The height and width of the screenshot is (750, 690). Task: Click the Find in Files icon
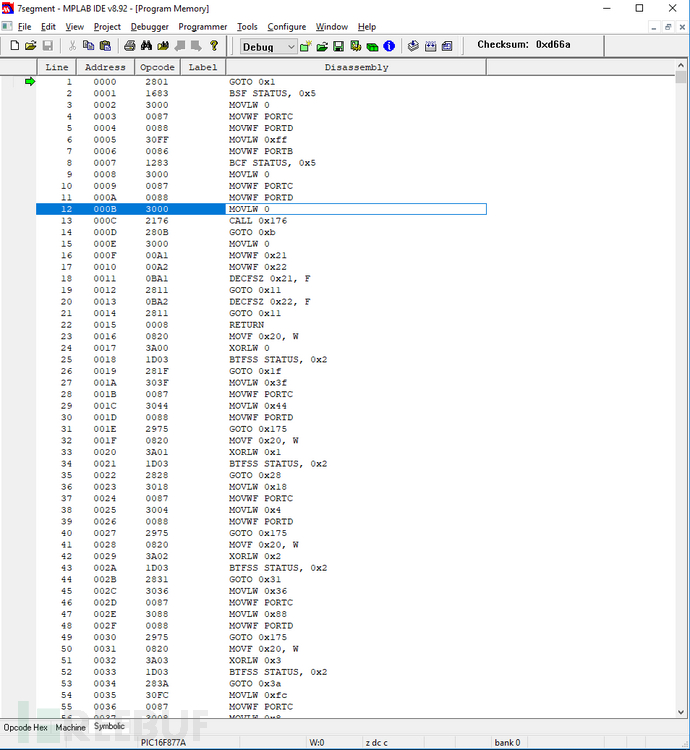click(163, 46)
